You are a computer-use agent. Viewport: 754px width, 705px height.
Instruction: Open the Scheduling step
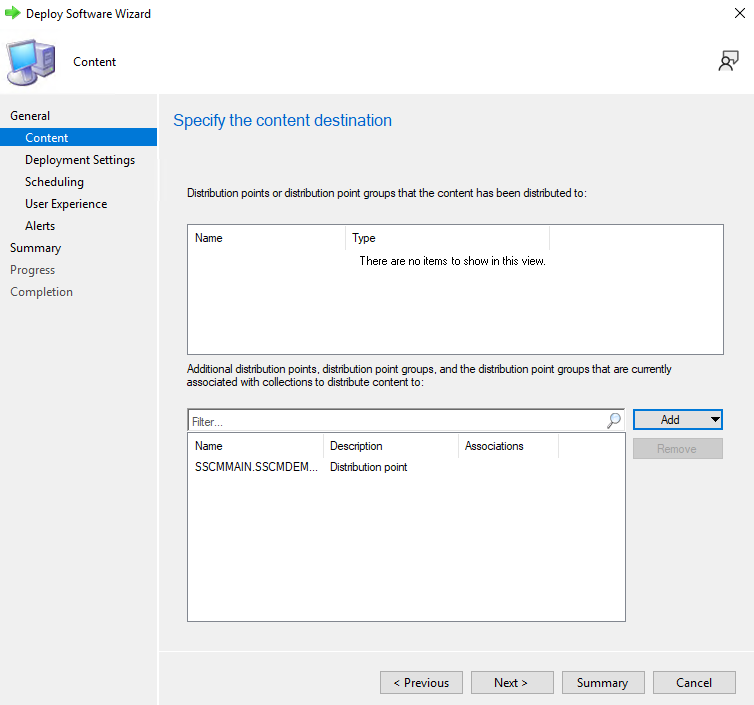pos(54,182)
